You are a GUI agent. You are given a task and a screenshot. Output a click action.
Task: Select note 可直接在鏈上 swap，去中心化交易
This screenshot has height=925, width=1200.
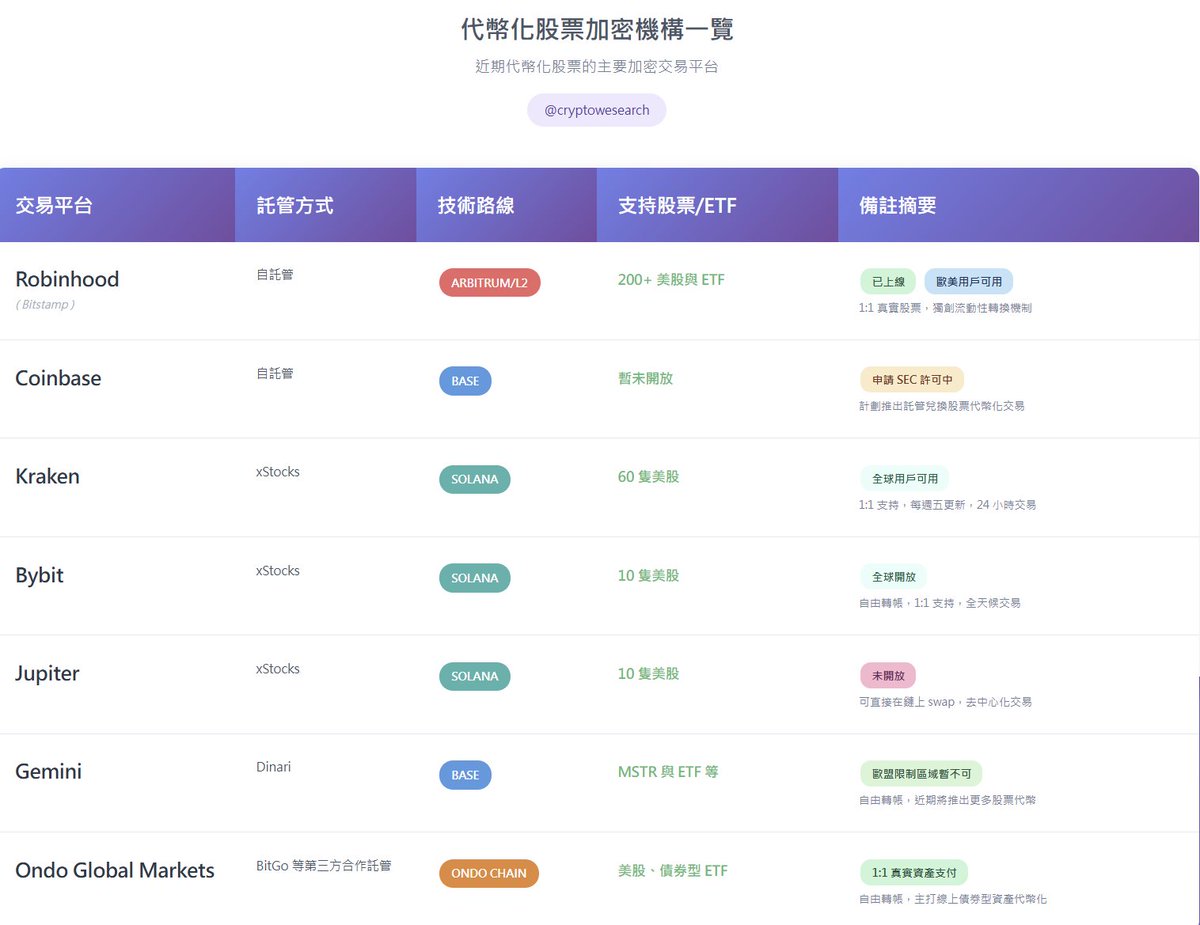coord(945,702)
